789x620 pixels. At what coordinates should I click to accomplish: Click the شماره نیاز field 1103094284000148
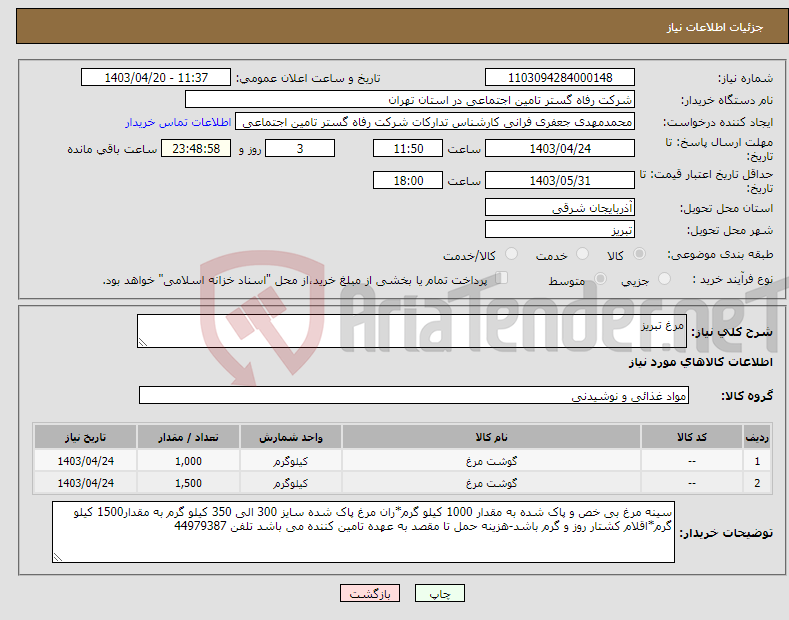[560, 78]
